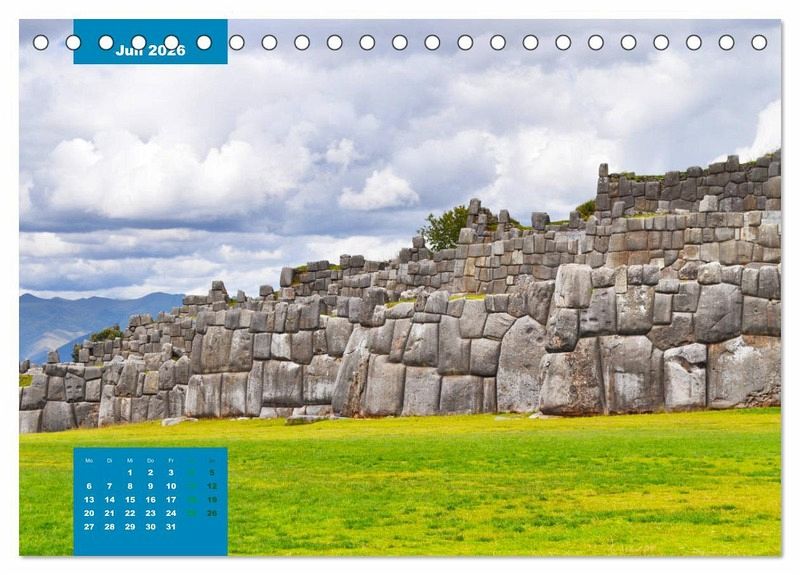Choose Sunday date 19 in the calendar
Screen dimensions: 800x575
(212, 499)
